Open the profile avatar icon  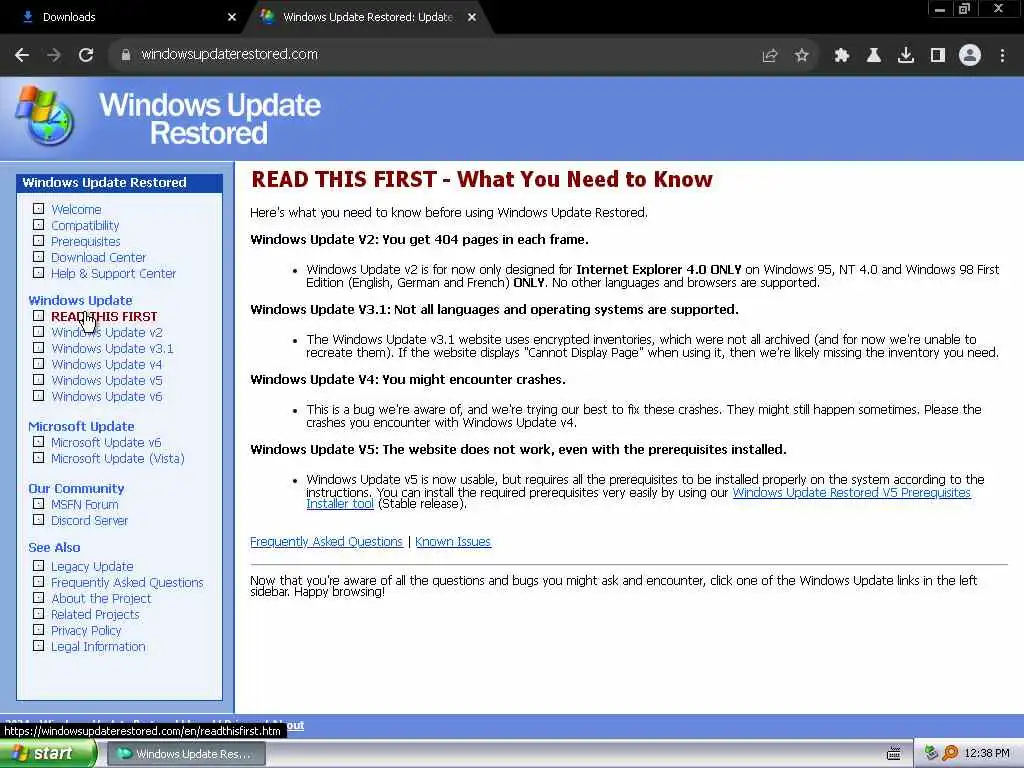970,56
